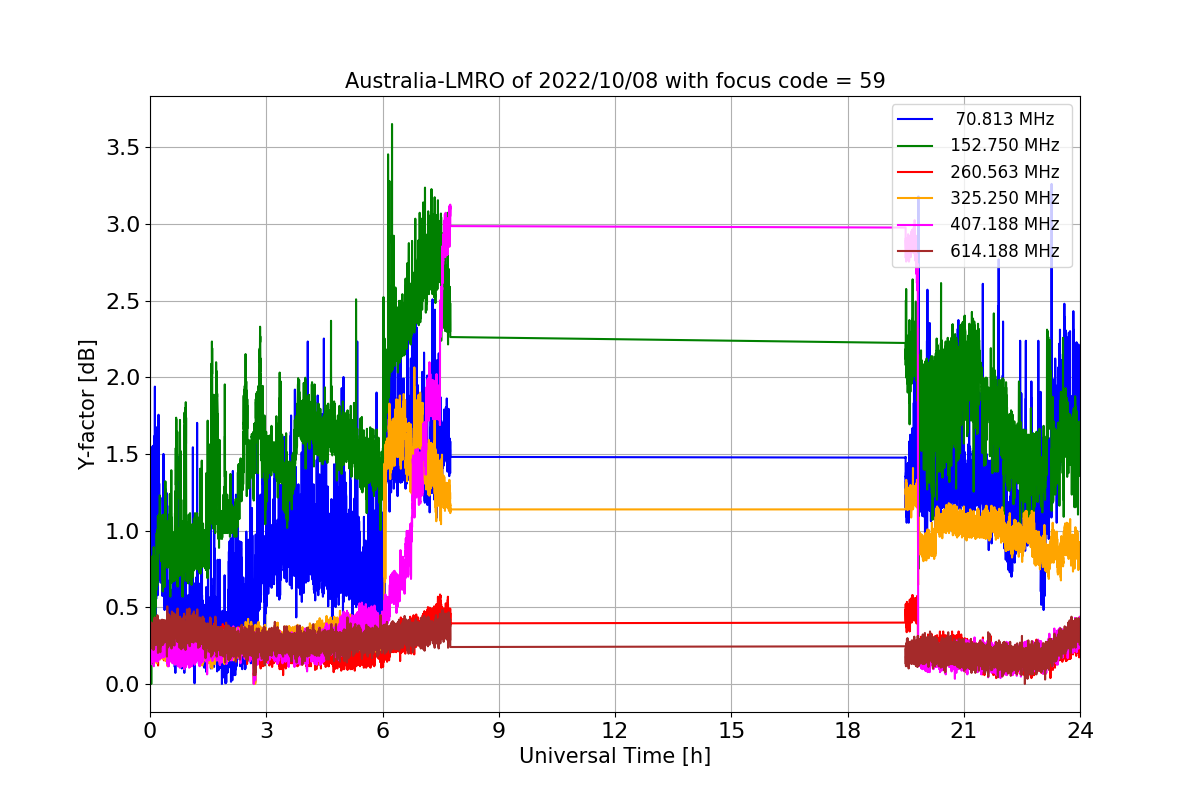
Task: Click the x-axis tick label 6
Action: (x=383, y=731)
